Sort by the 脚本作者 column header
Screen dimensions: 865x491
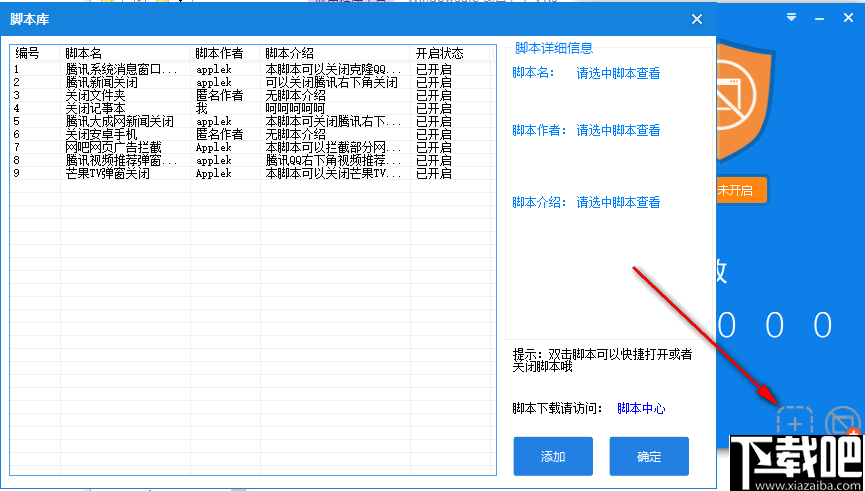coord(225,54)
